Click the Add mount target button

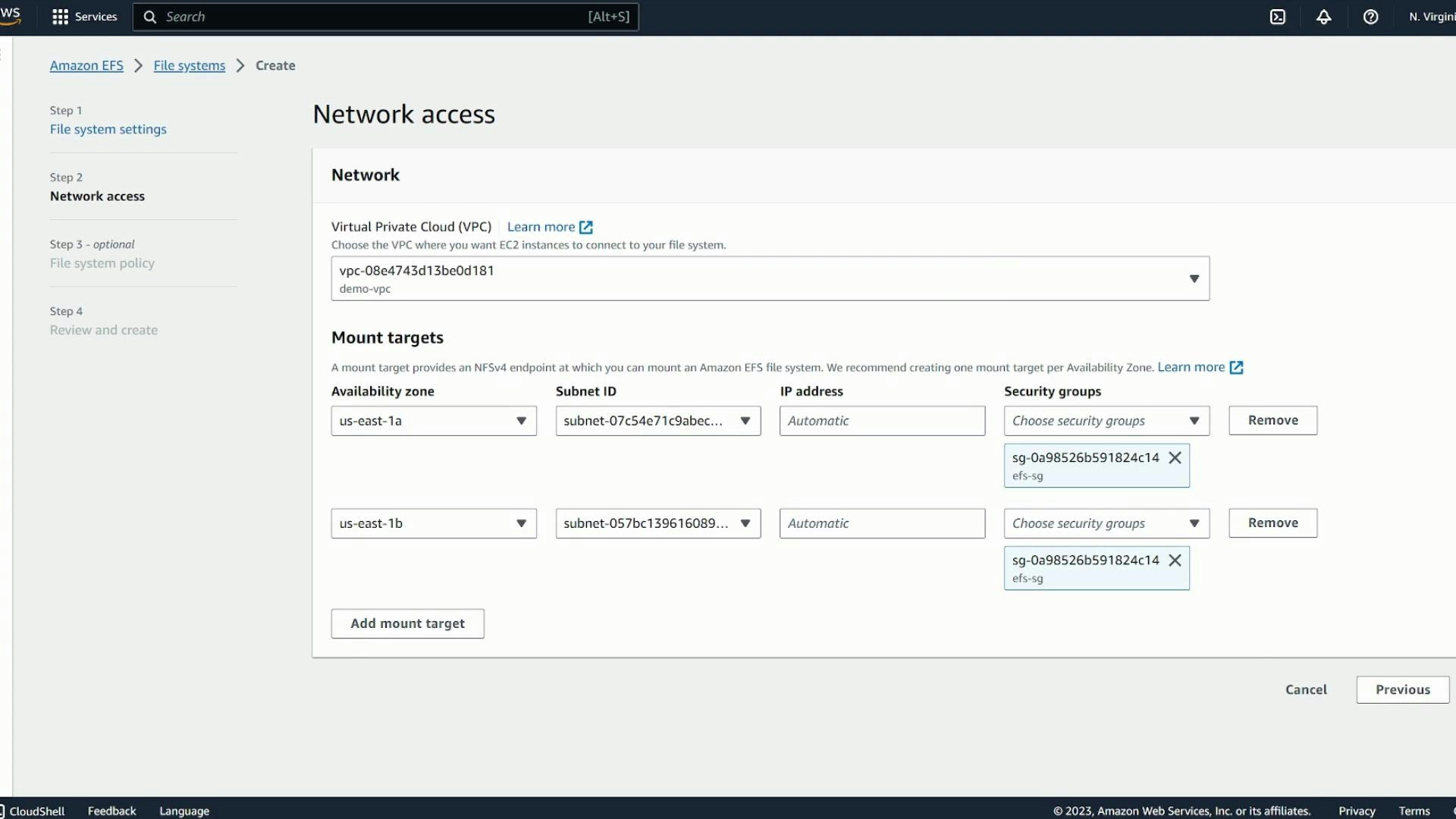click(x=407, y=623)
